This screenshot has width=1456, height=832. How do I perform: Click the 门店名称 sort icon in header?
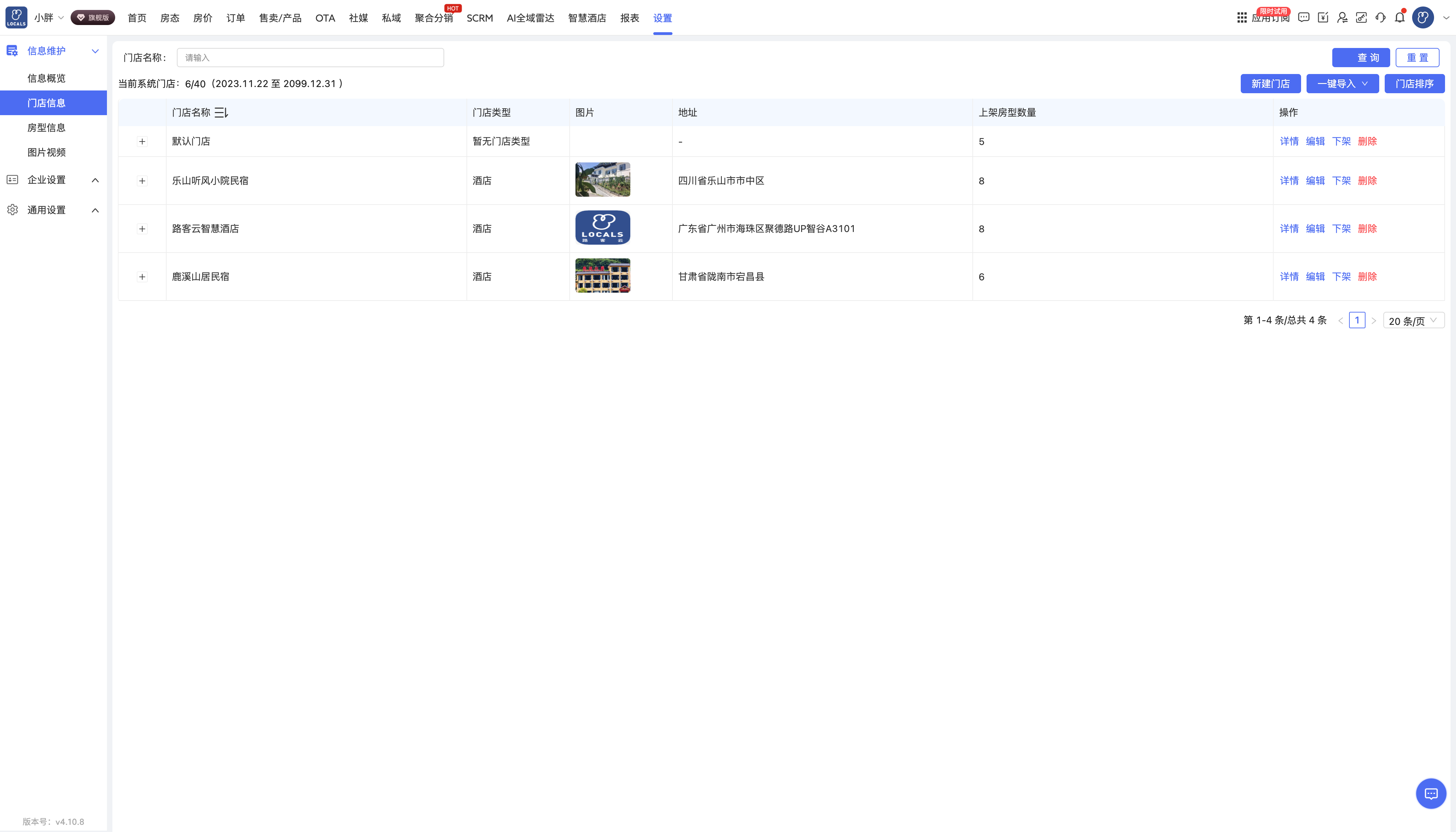click(x=221, y=113)
